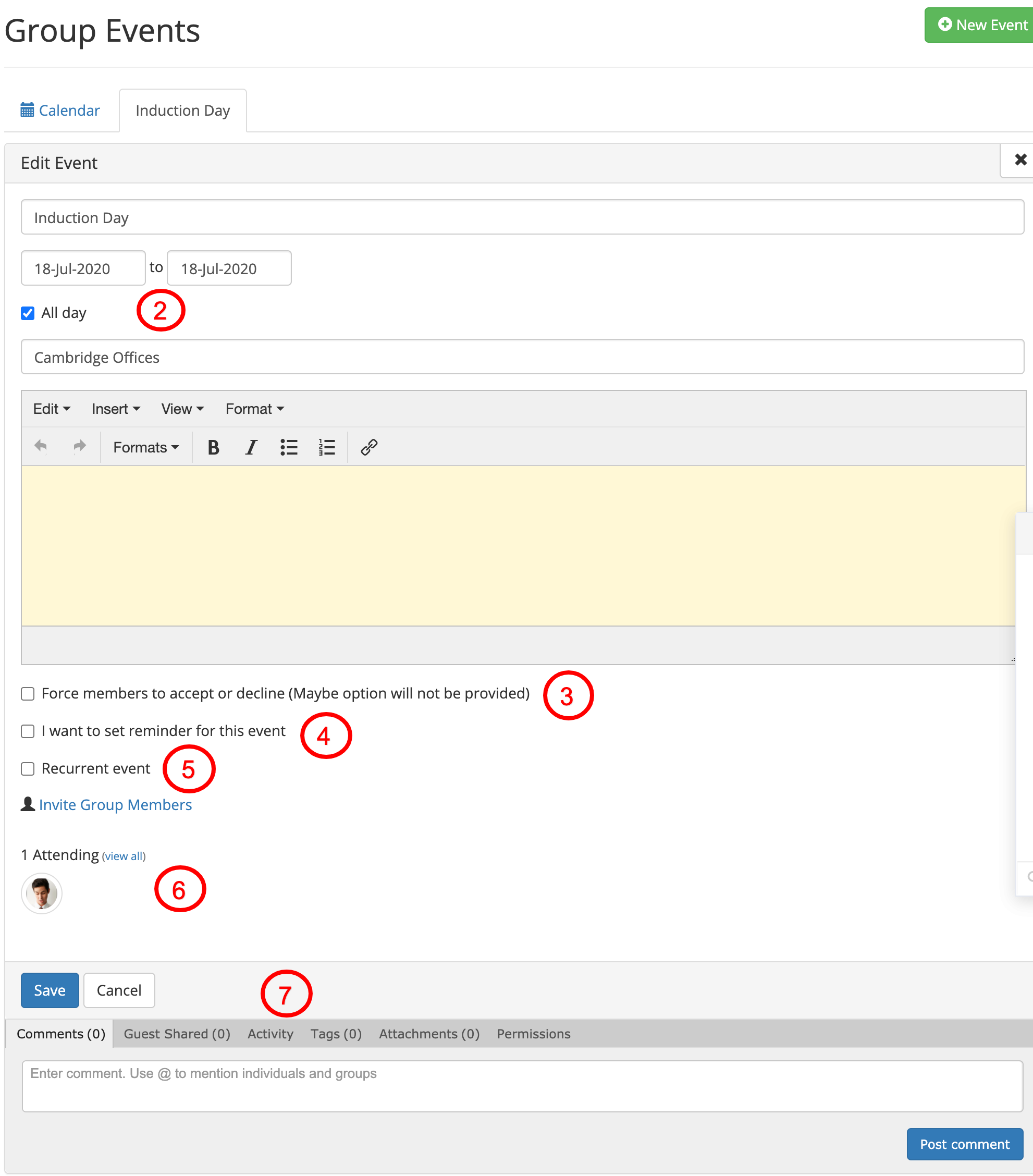
Task: Click the redo arrow in editor toolbar
Action: tap(79, 446)
